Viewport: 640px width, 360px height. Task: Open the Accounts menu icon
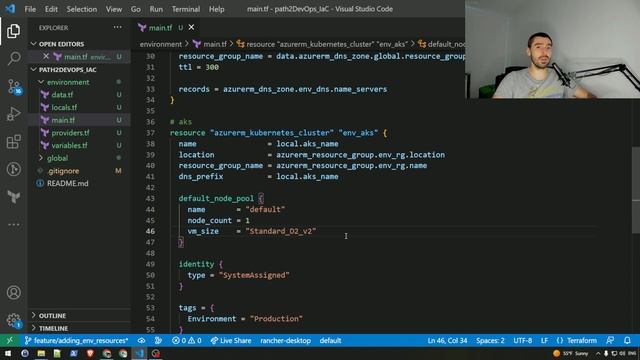click(x=13, y=292)
